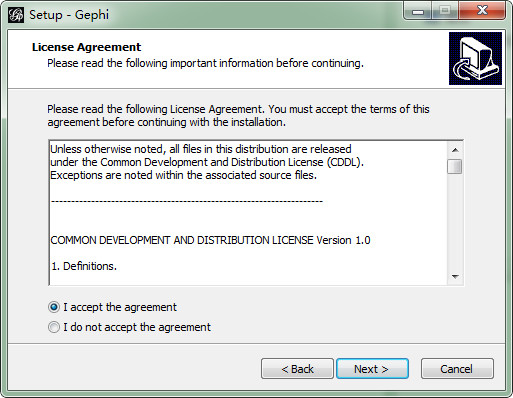Image resolution: width=513 pixels, height=398 pixels.
Task: Continue with the Next > button
Action: coord(372,369)
